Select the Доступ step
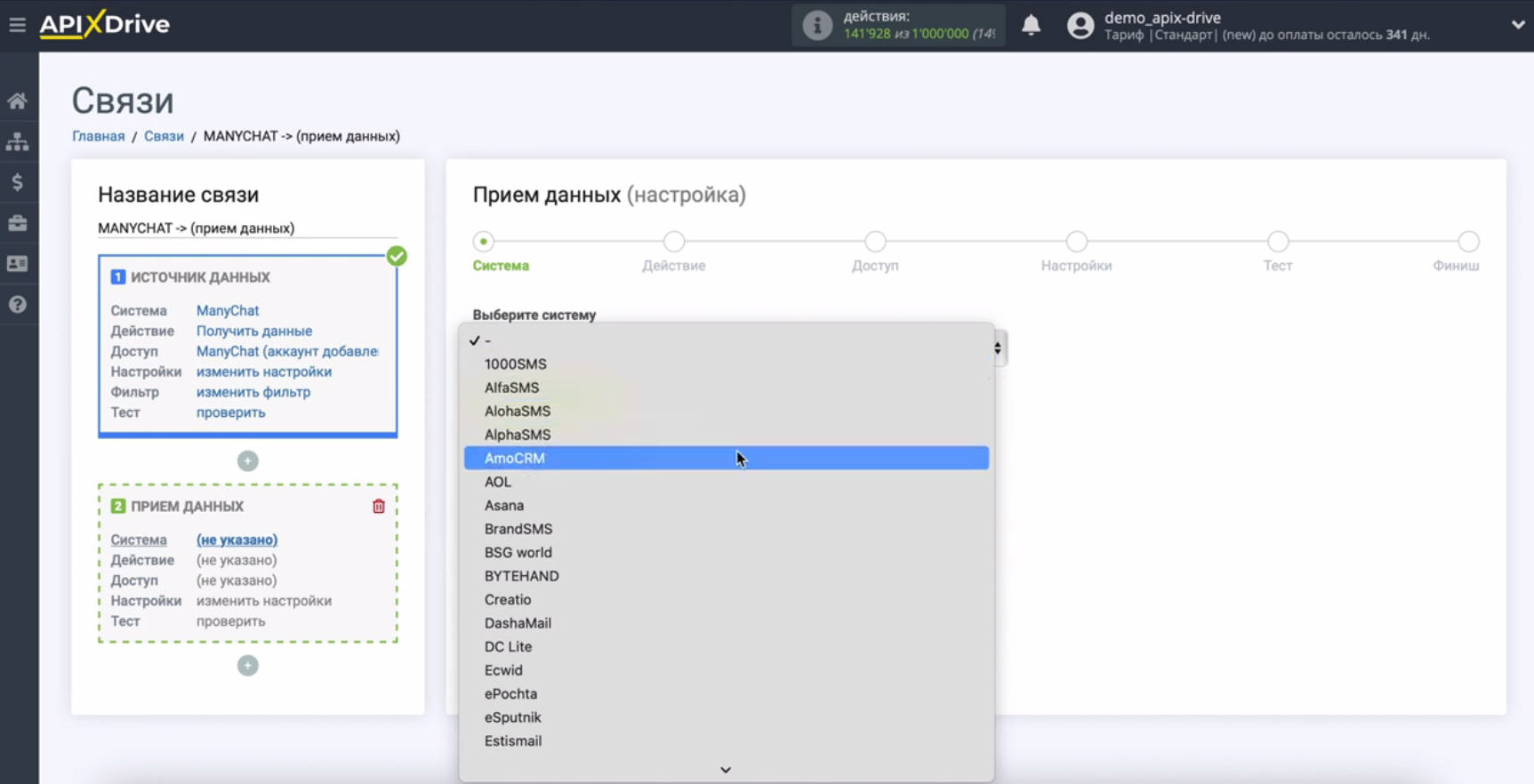This screenshot has width=1534, height=784. [875, 241]
